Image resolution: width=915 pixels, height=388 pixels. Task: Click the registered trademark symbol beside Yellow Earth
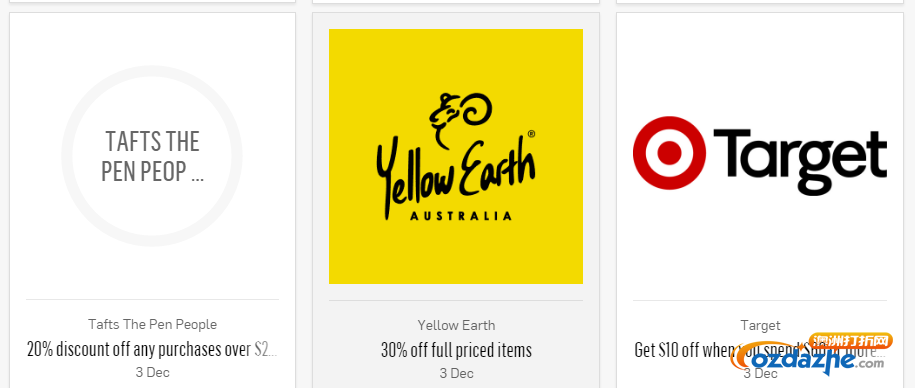[531, 134]
